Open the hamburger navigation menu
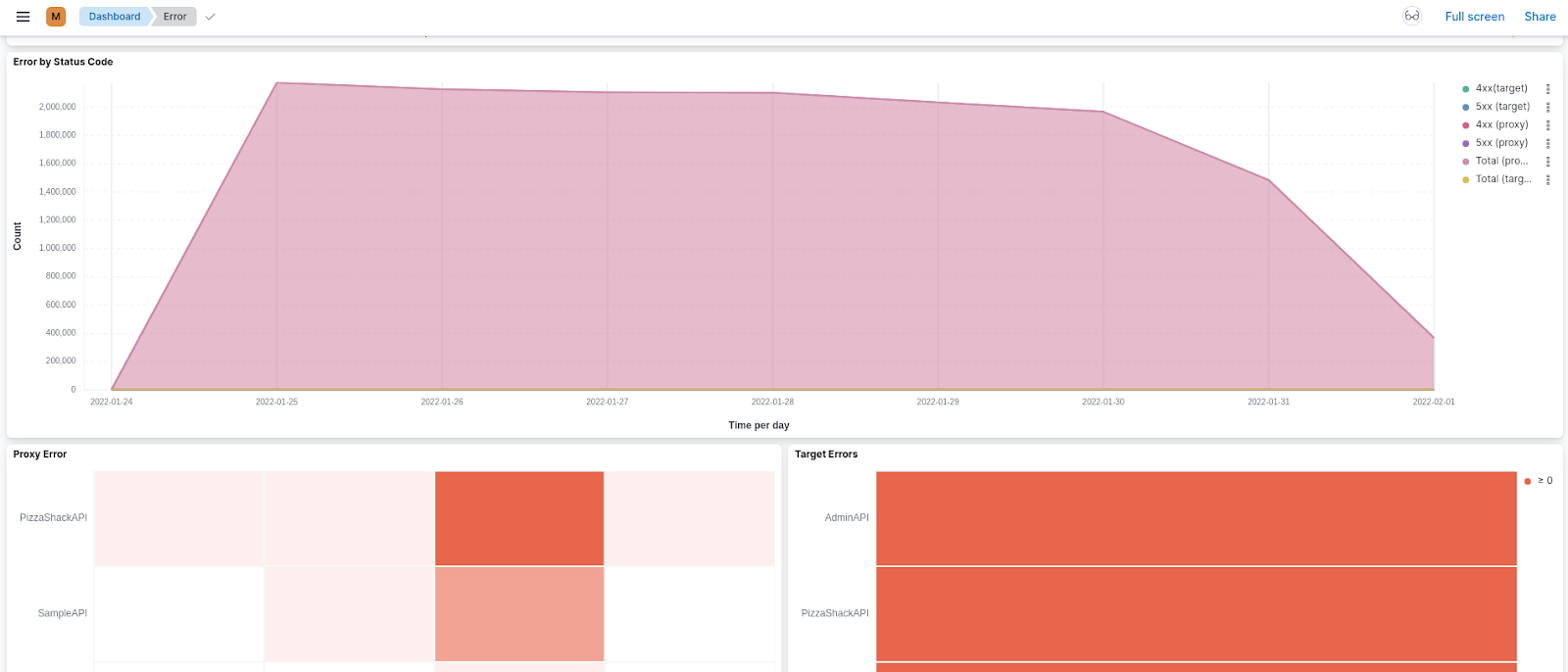The image size is (1568, 672). [x=23, y=17]
